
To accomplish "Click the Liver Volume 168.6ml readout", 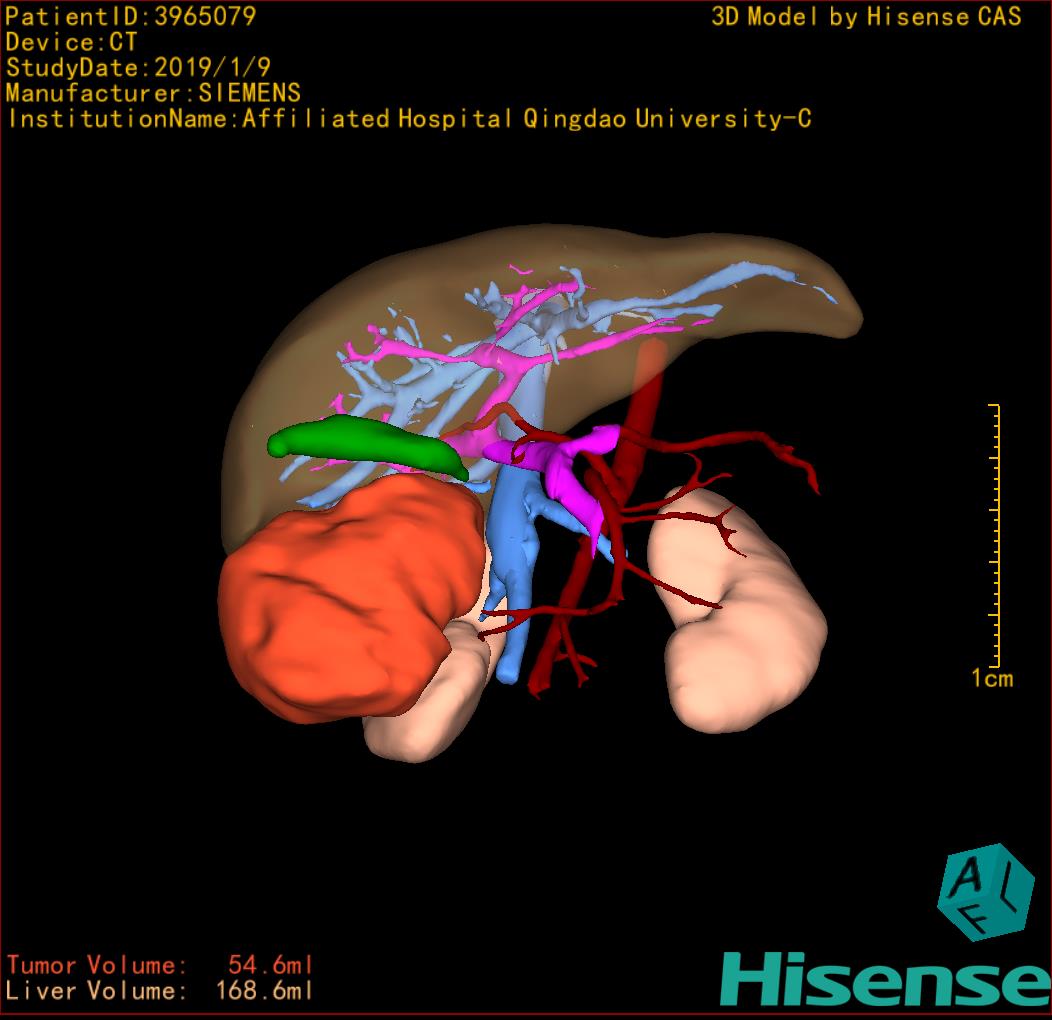I will pos(160,991).
